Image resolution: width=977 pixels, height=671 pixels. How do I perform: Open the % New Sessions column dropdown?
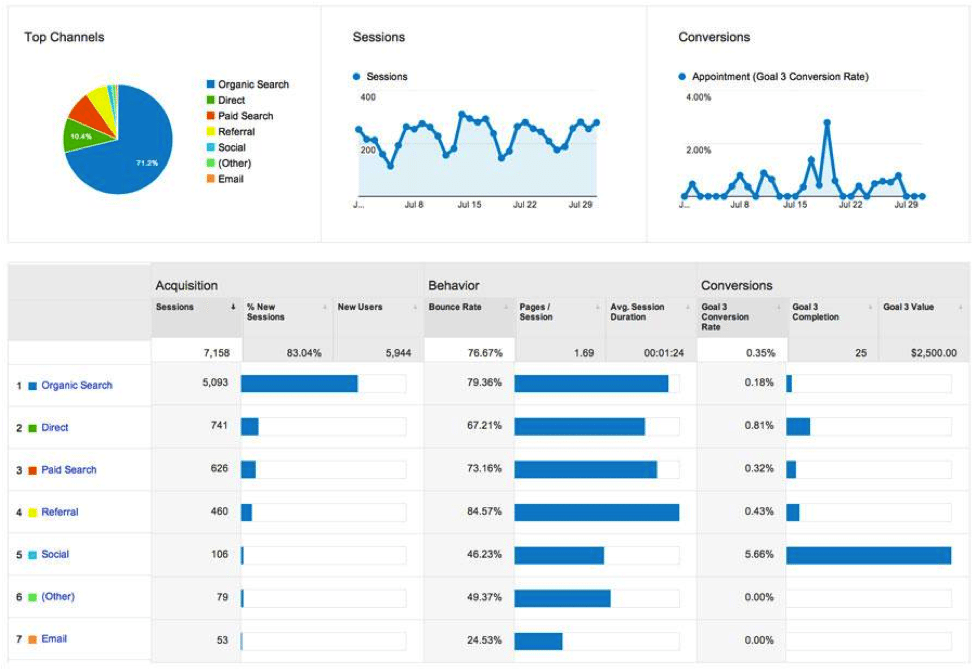pyautogui.click(x=325, y=307)
